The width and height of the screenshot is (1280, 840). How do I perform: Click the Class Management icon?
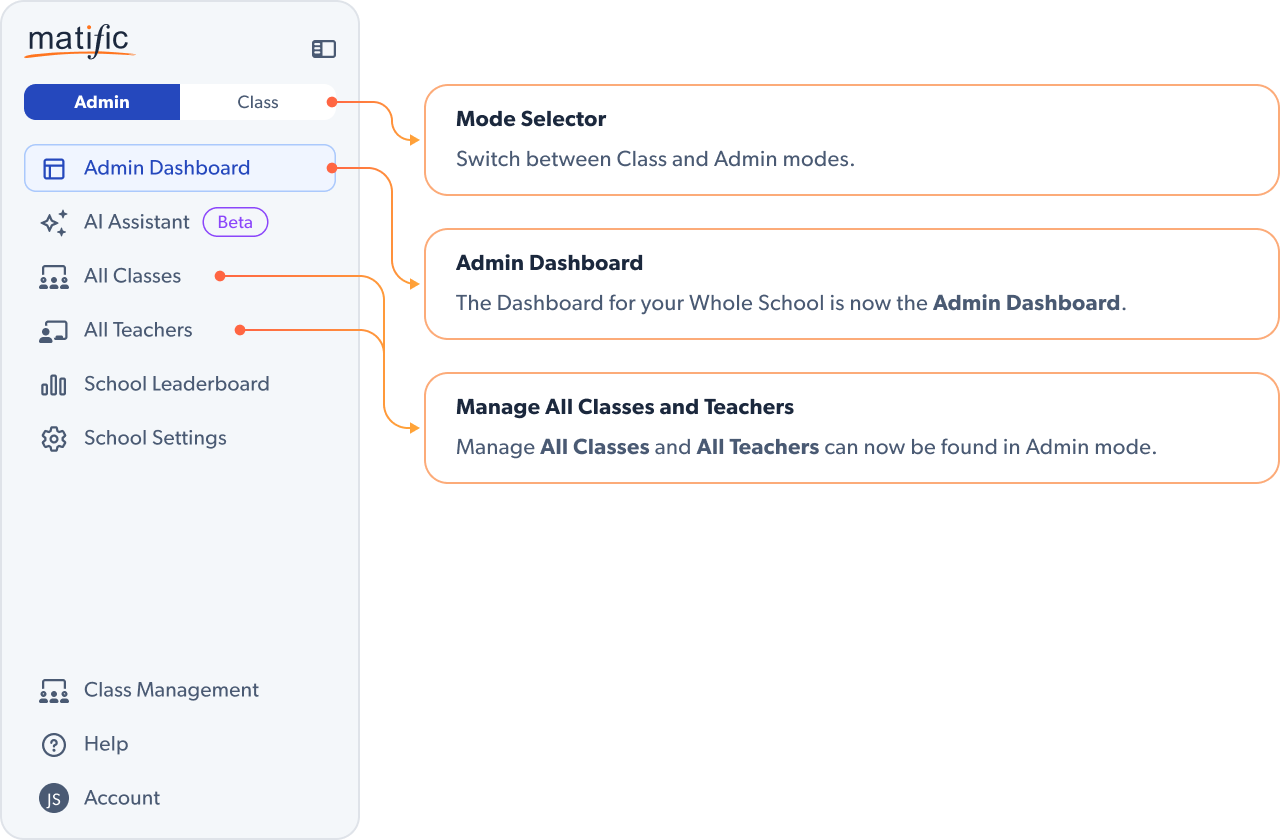pyautogui.click(x=54, y=691)
